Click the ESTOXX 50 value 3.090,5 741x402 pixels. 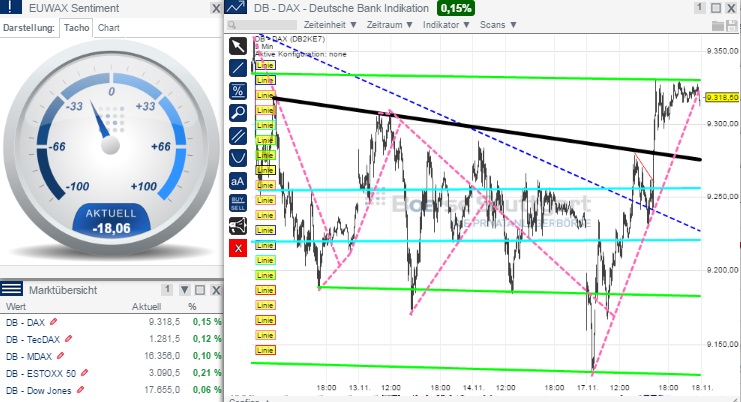[164, 373]
